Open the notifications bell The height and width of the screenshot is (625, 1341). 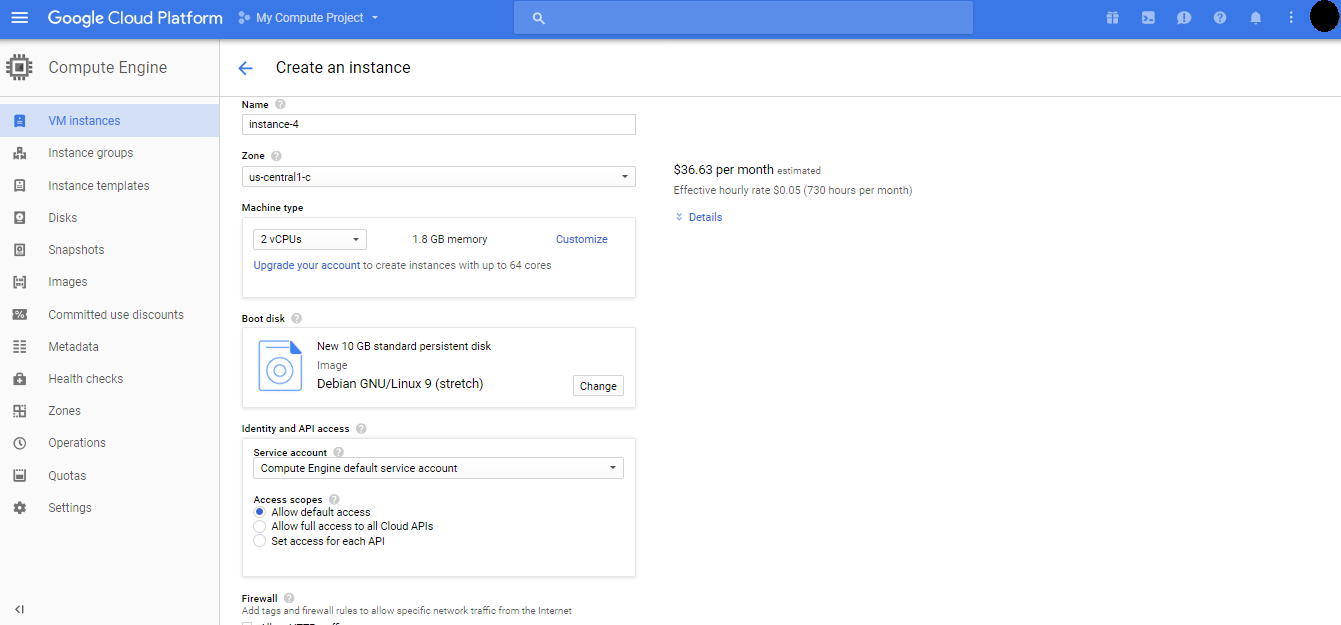pos(1256,18)
